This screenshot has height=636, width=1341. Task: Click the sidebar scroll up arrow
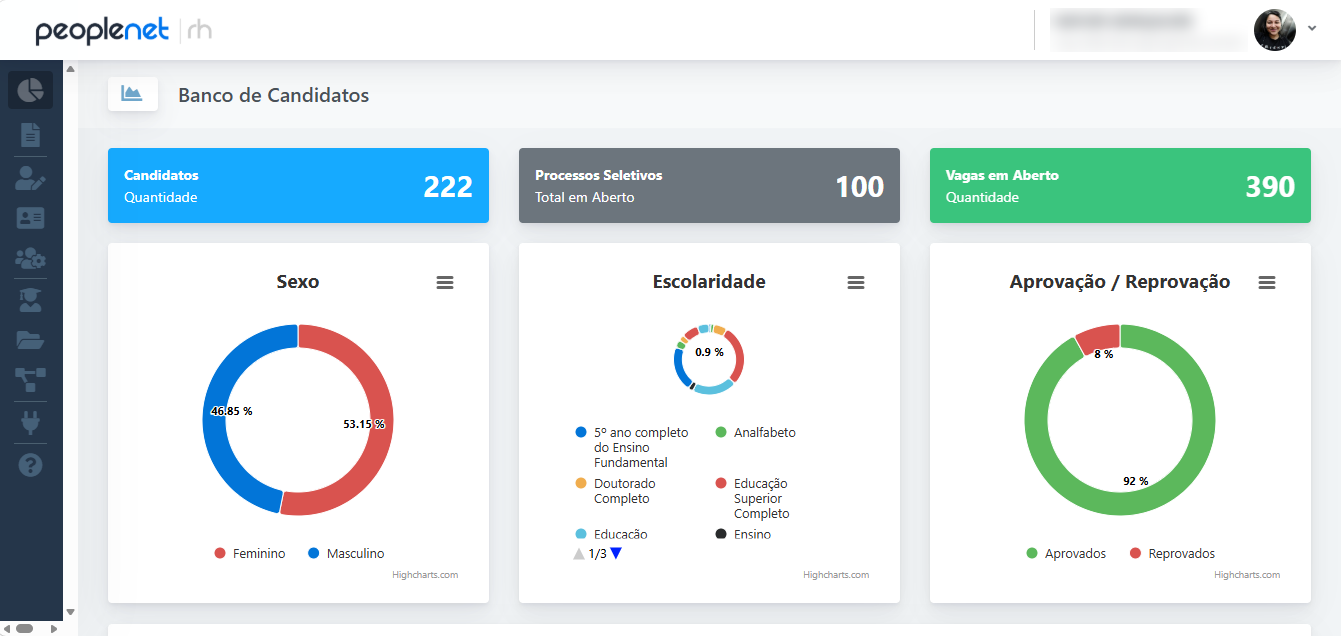pyautogui.click(x=70, y=68)
